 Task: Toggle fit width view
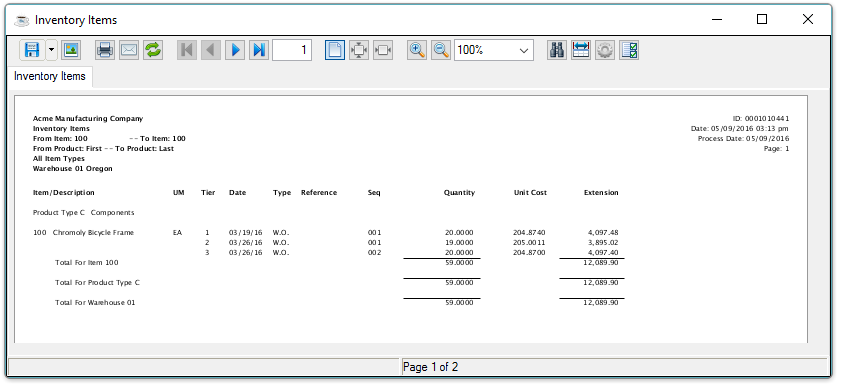[x=383, y=50]
